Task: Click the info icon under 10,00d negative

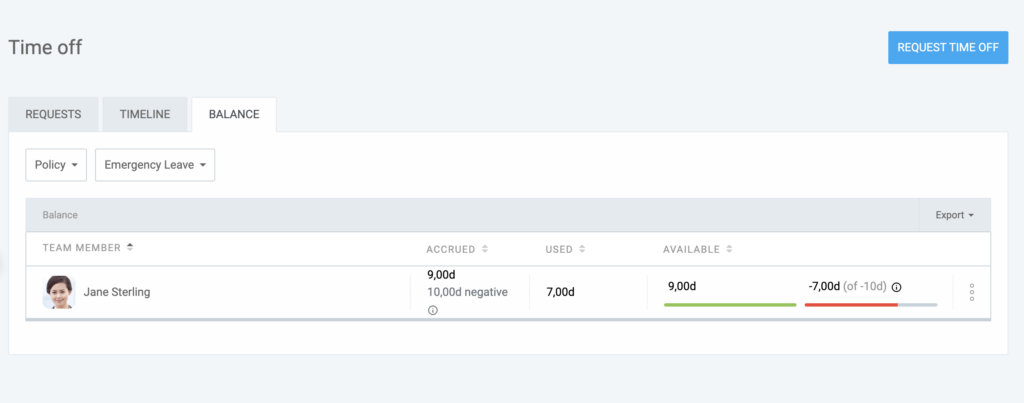Action: point(433,310)
